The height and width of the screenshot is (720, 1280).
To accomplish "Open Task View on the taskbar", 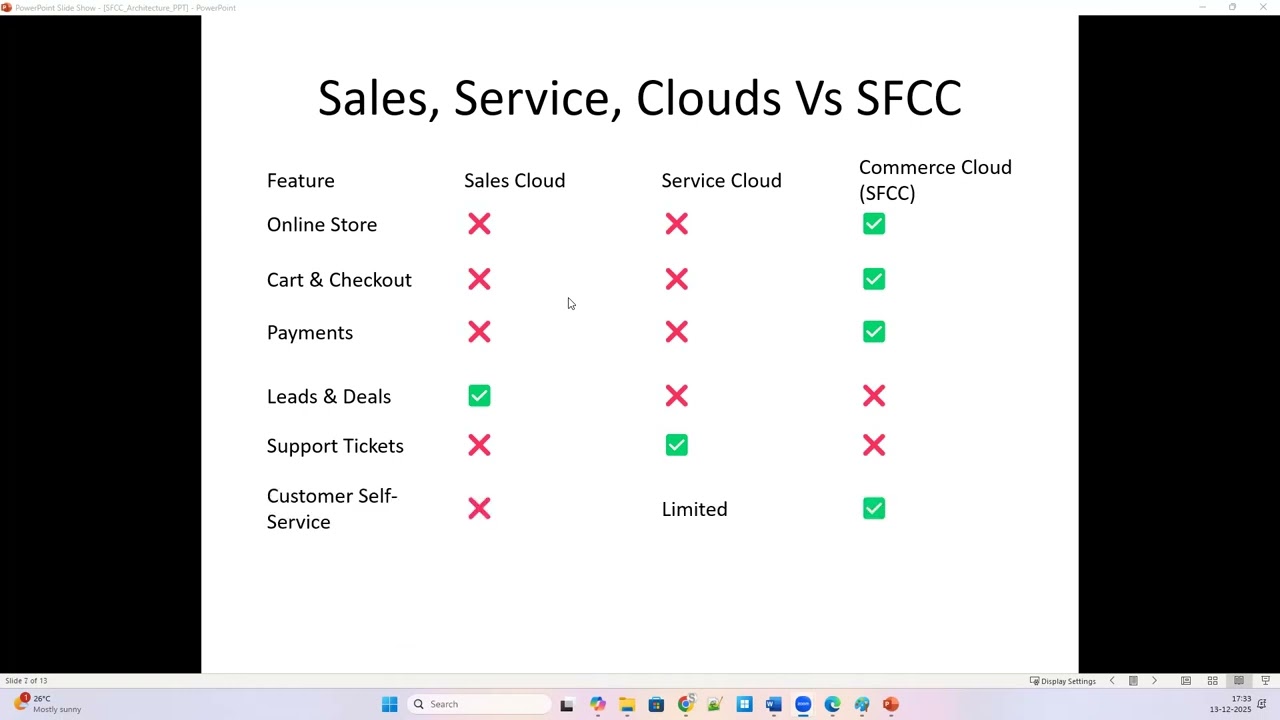I will pyautogui.click(x=567, y=704).
